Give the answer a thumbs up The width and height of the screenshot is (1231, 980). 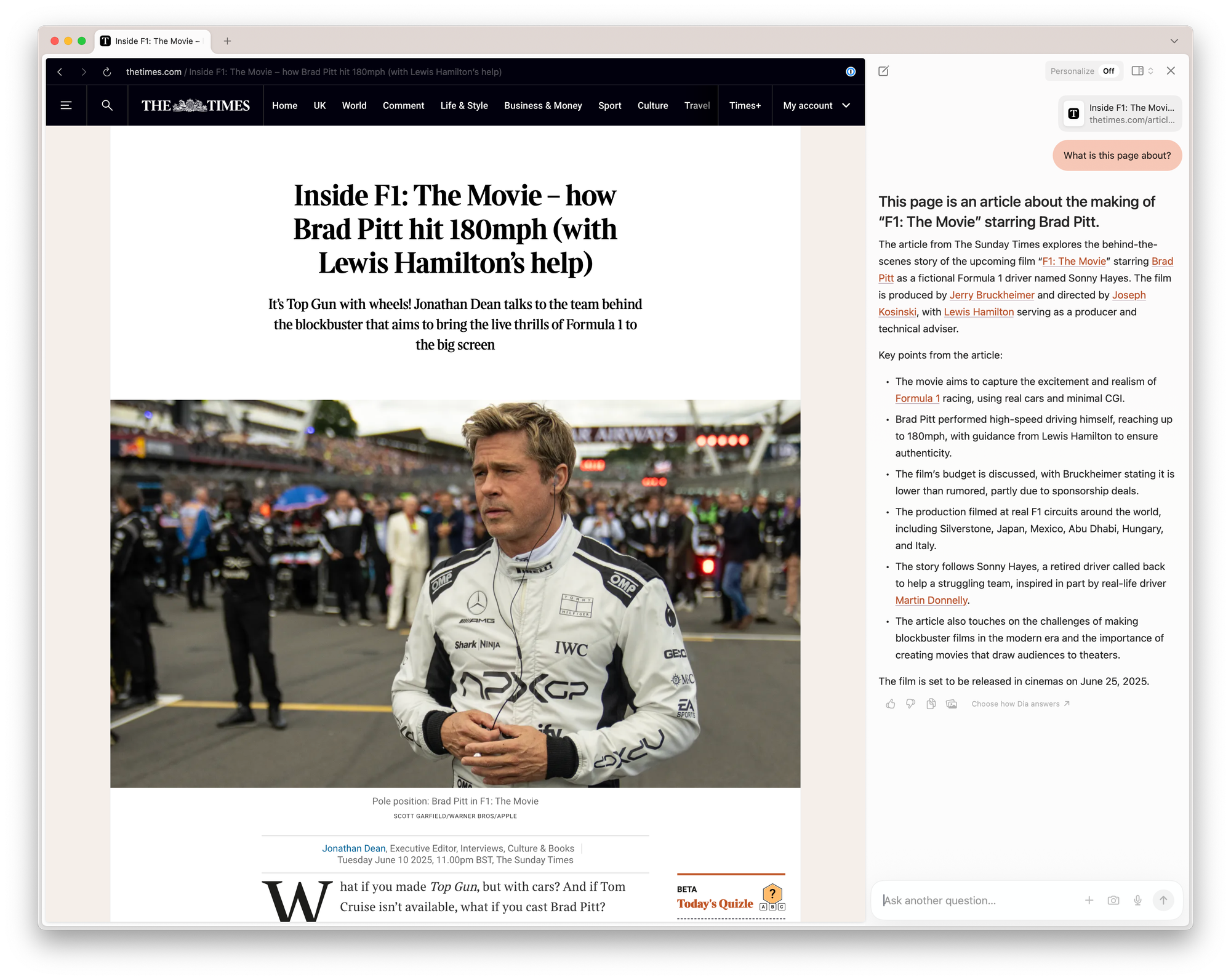(891, 704)
